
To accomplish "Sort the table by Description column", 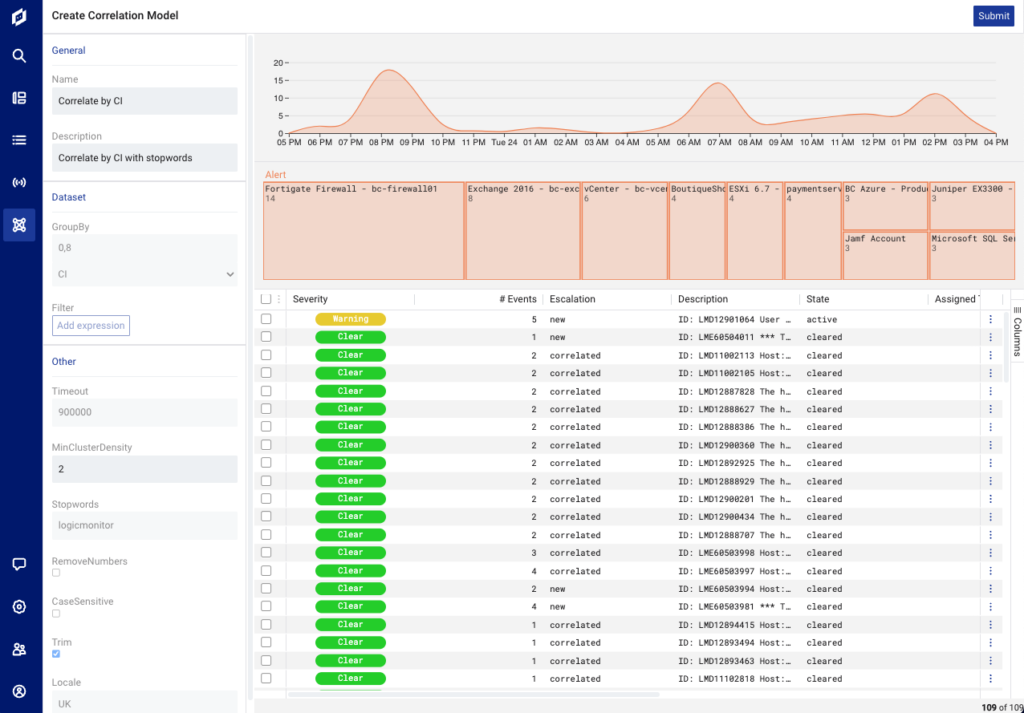I will coord(703,299).
